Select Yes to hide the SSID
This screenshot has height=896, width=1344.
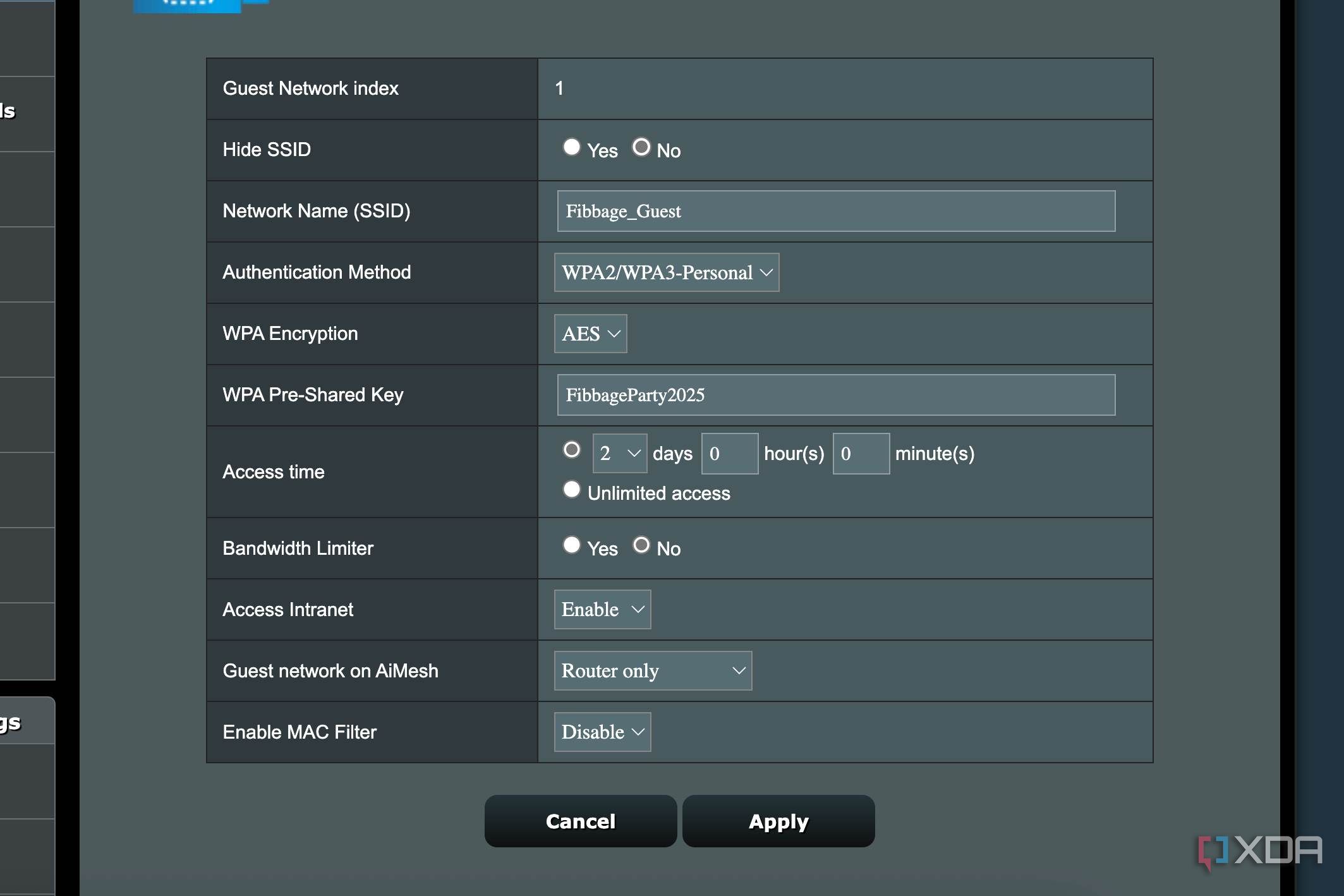[x=572, y=147]
